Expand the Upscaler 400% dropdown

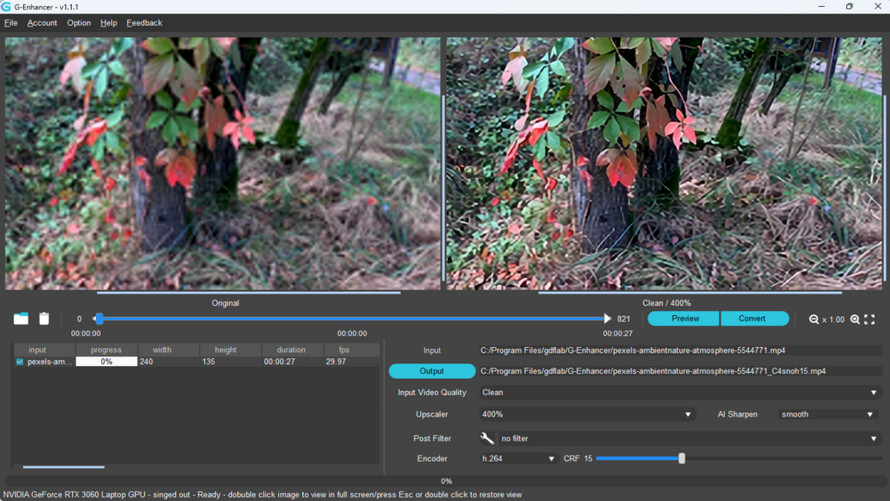[586, 414]
